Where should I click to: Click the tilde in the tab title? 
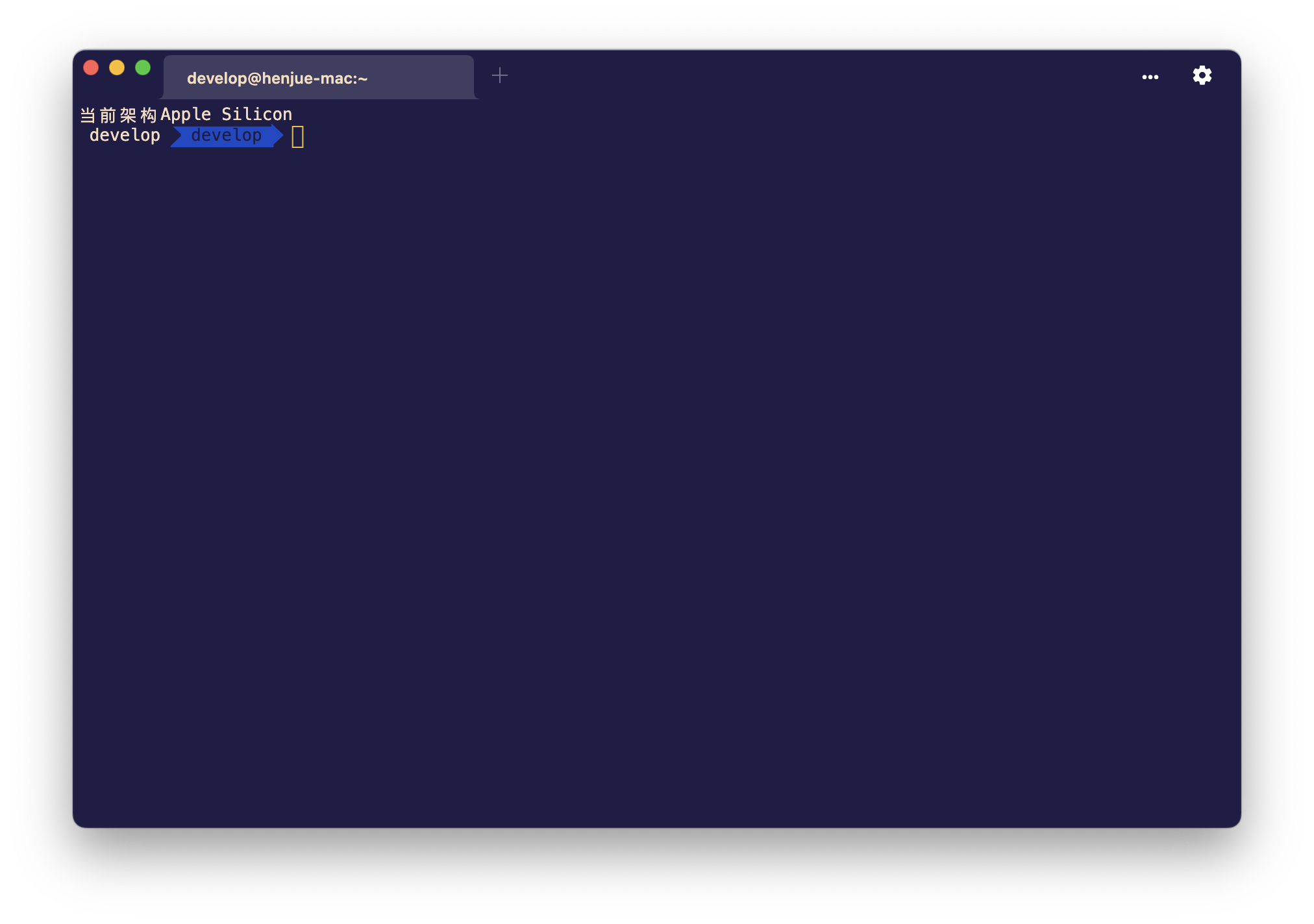362,79
